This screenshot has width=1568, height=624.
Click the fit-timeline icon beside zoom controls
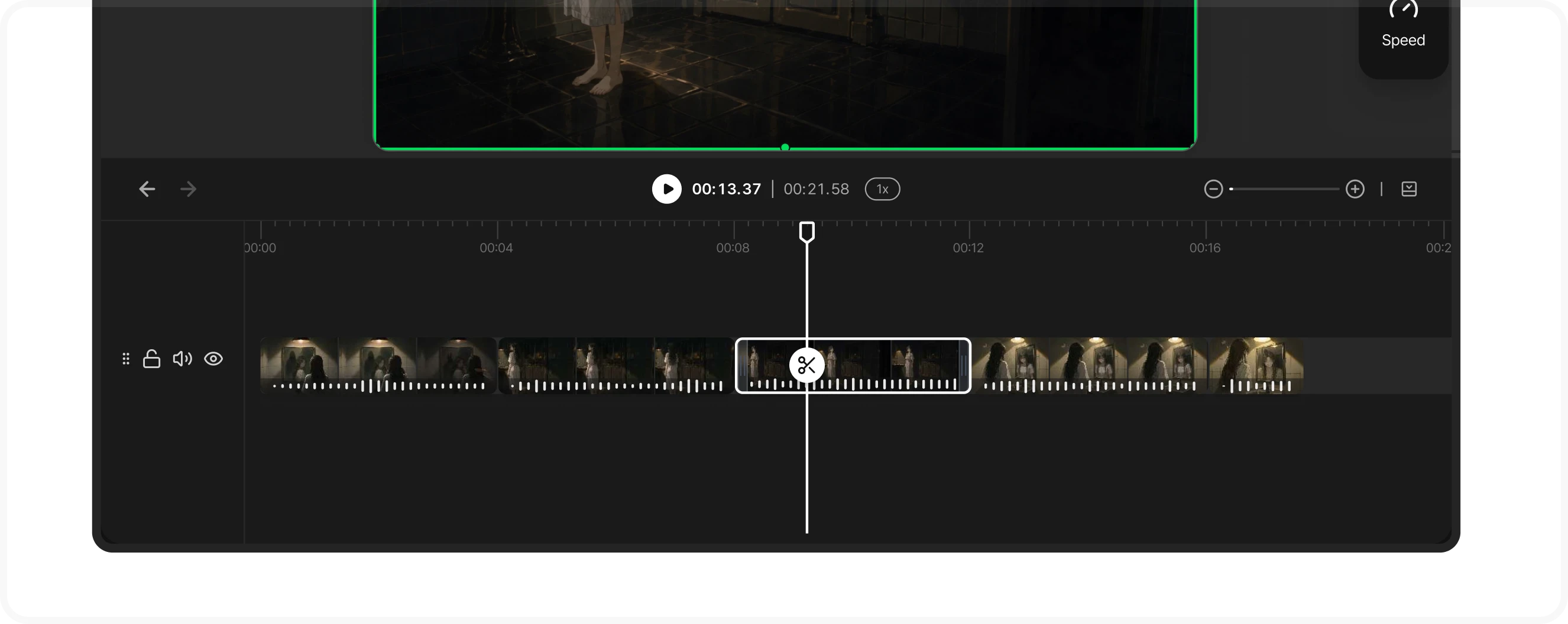[1409, 189]
